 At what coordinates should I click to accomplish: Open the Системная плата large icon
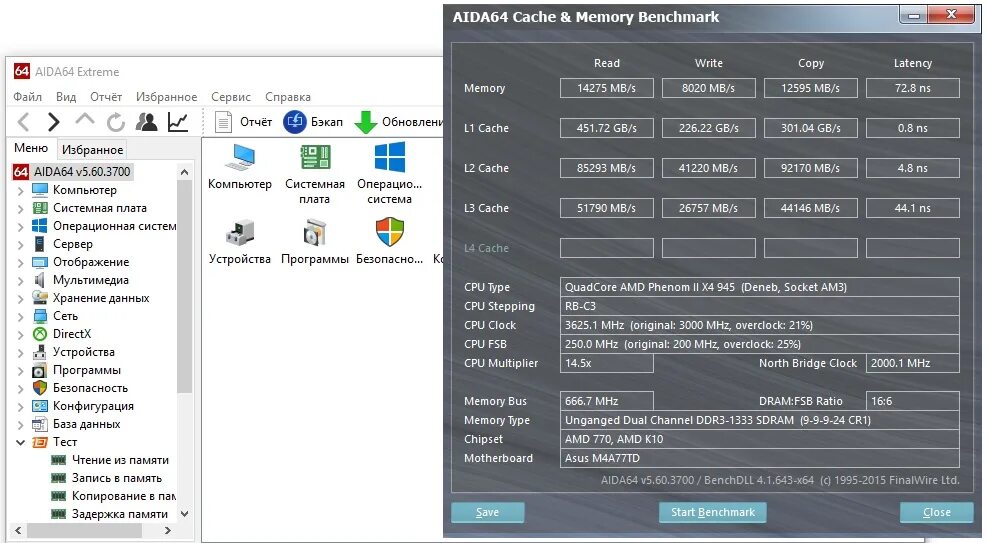315,157
